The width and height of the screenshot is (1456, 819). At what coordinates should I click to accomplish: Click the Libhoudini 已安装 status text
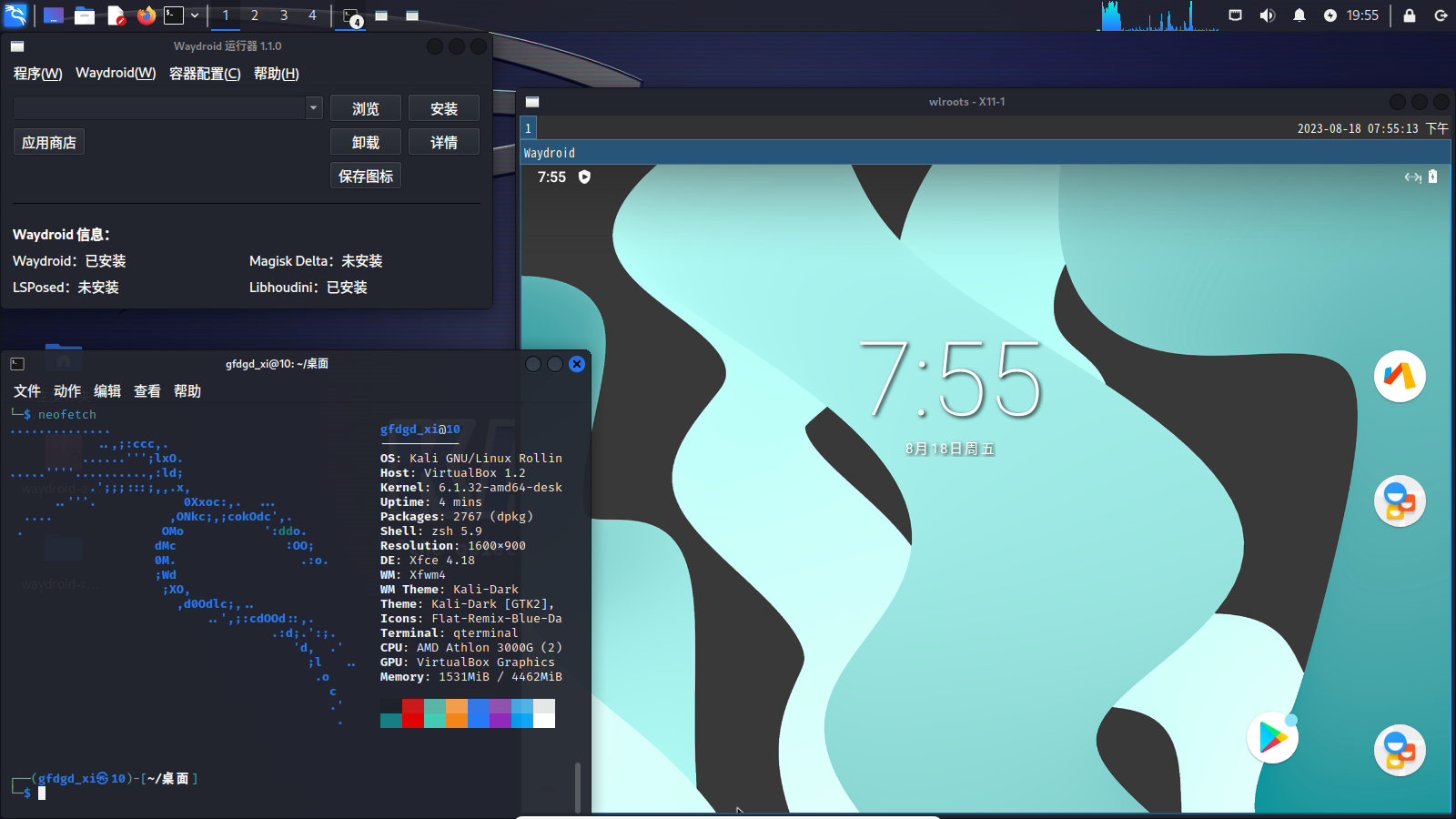[308, 288]
